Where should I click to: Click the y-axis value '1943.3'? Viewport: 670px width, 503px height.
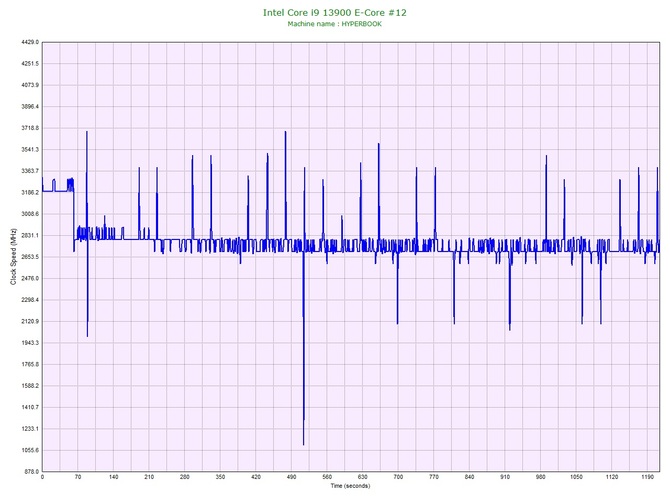click(30, 343)
